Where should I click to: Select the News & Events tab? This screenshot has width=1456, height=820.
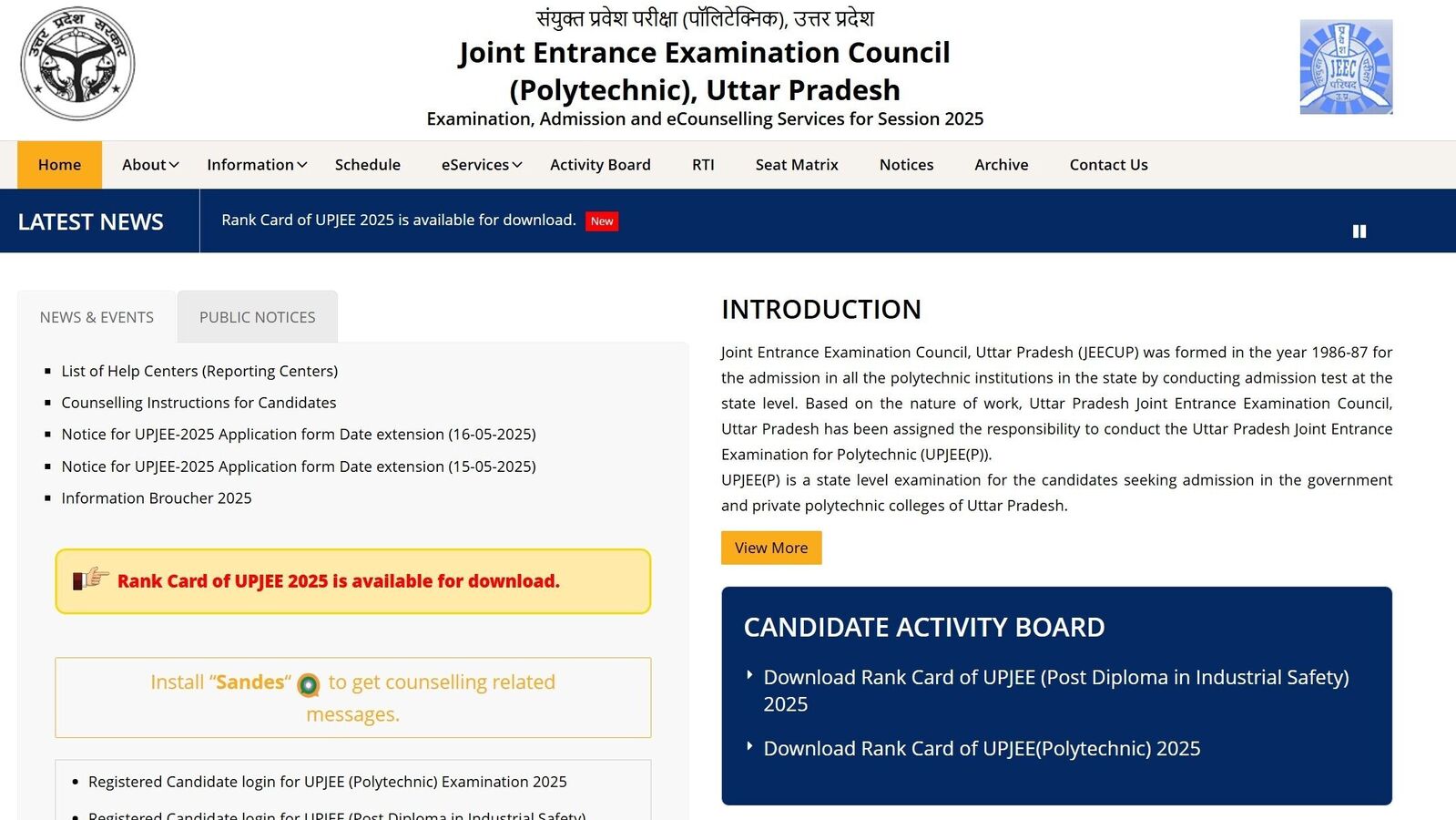click(97, 317)
